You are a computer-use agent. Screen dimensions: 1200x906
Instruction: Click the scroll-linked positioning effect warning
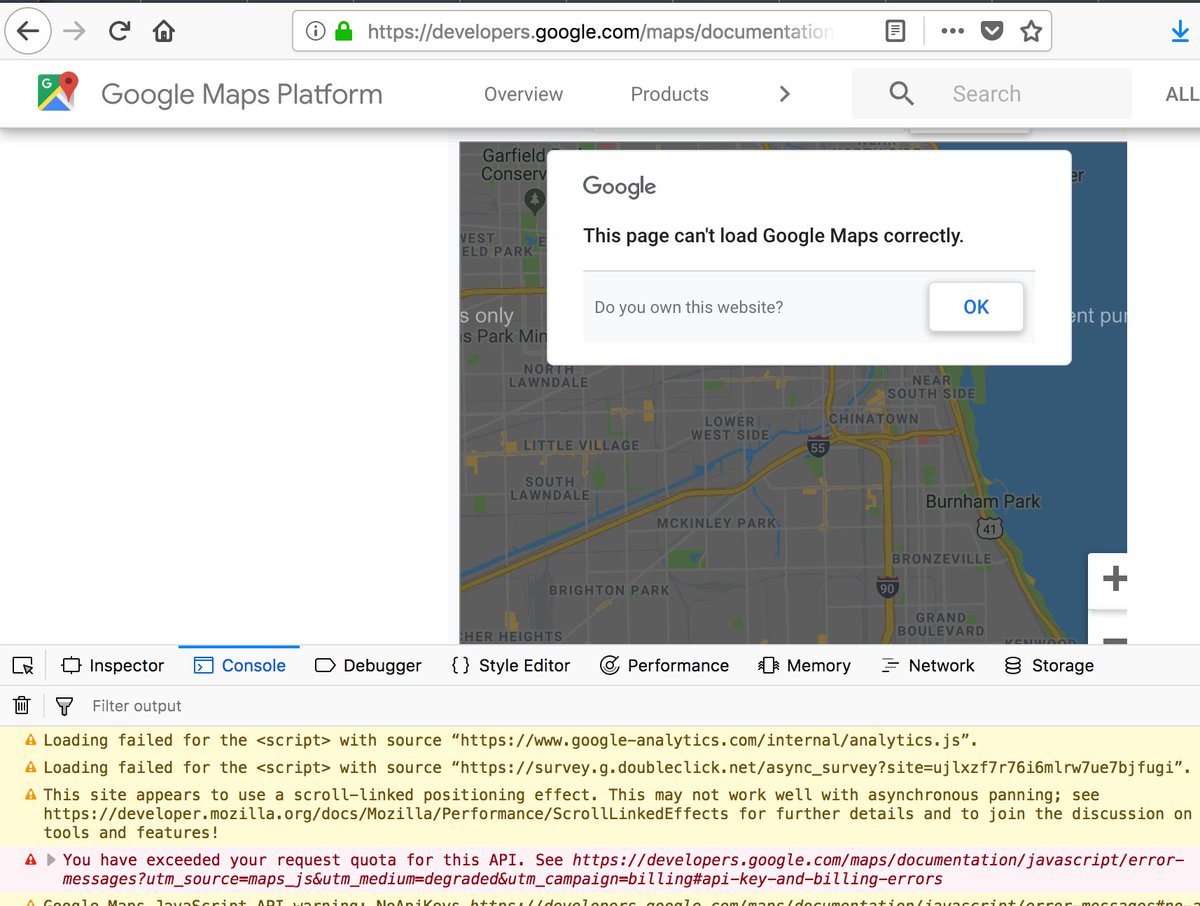point(600,813)
